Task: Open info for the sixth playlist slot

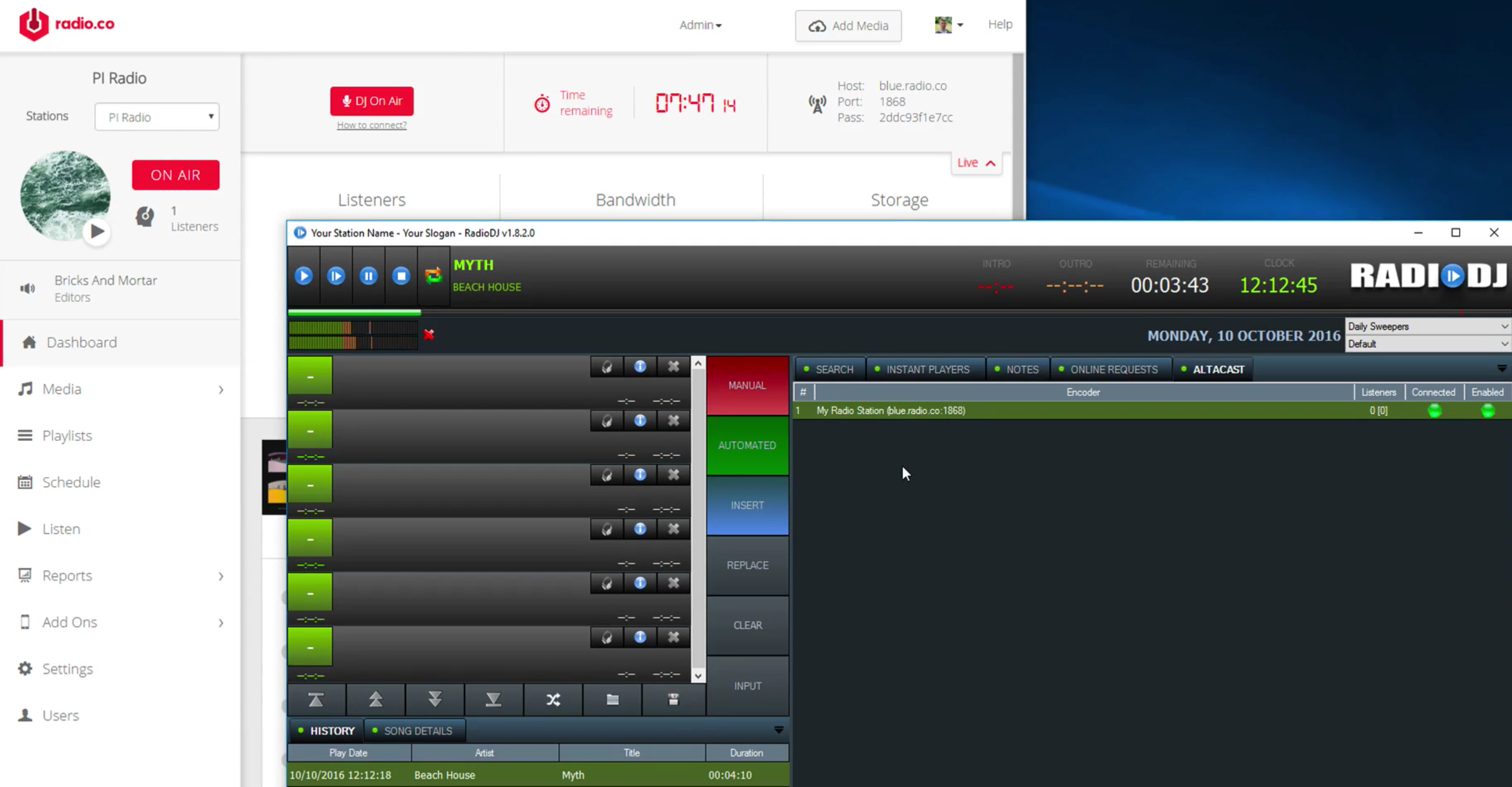Action: 640,637
